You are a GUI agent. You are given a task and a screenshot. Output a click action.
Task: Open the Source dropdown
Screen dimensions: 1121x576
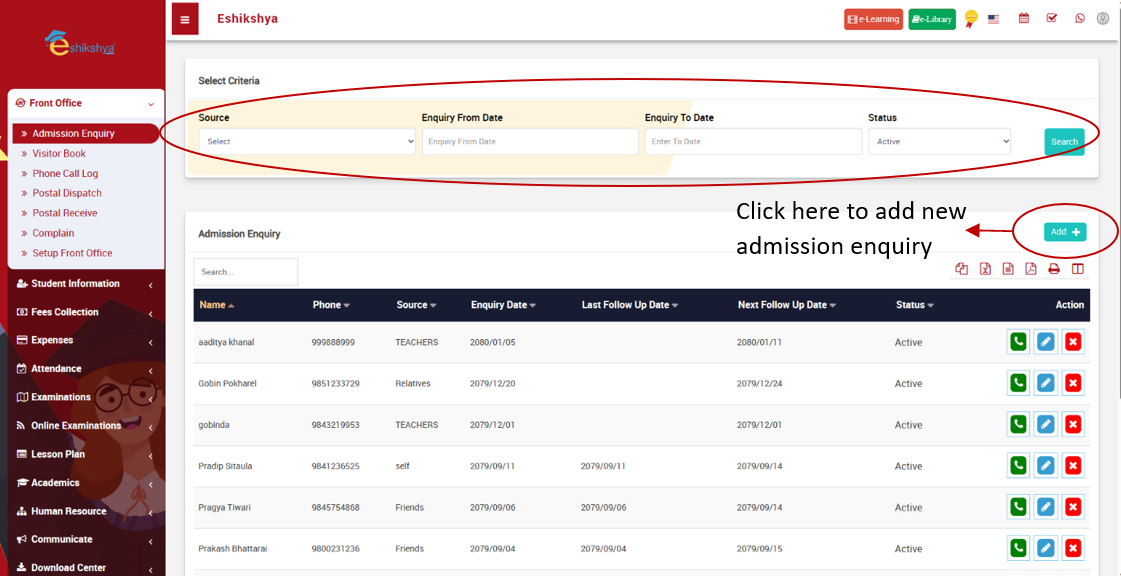pos(306,141)
